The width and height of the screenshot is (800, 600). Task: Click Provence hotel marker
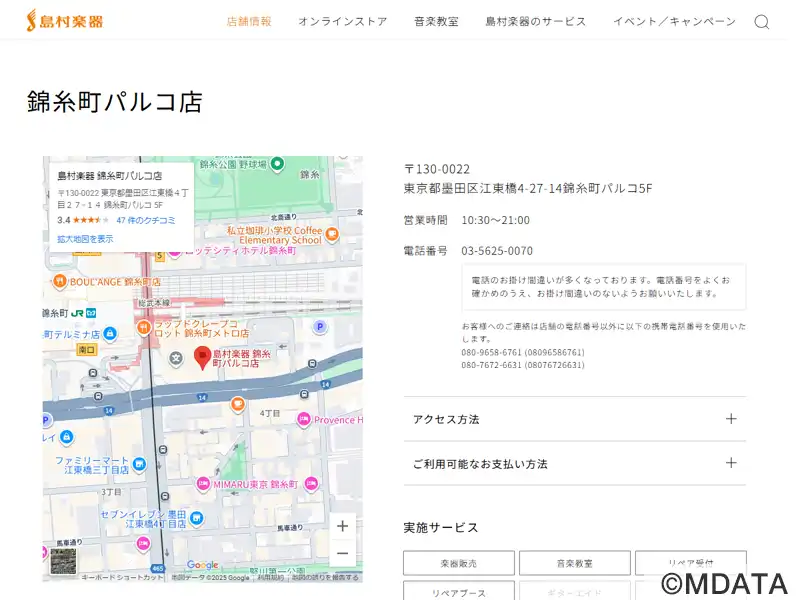tap(304, 420)
